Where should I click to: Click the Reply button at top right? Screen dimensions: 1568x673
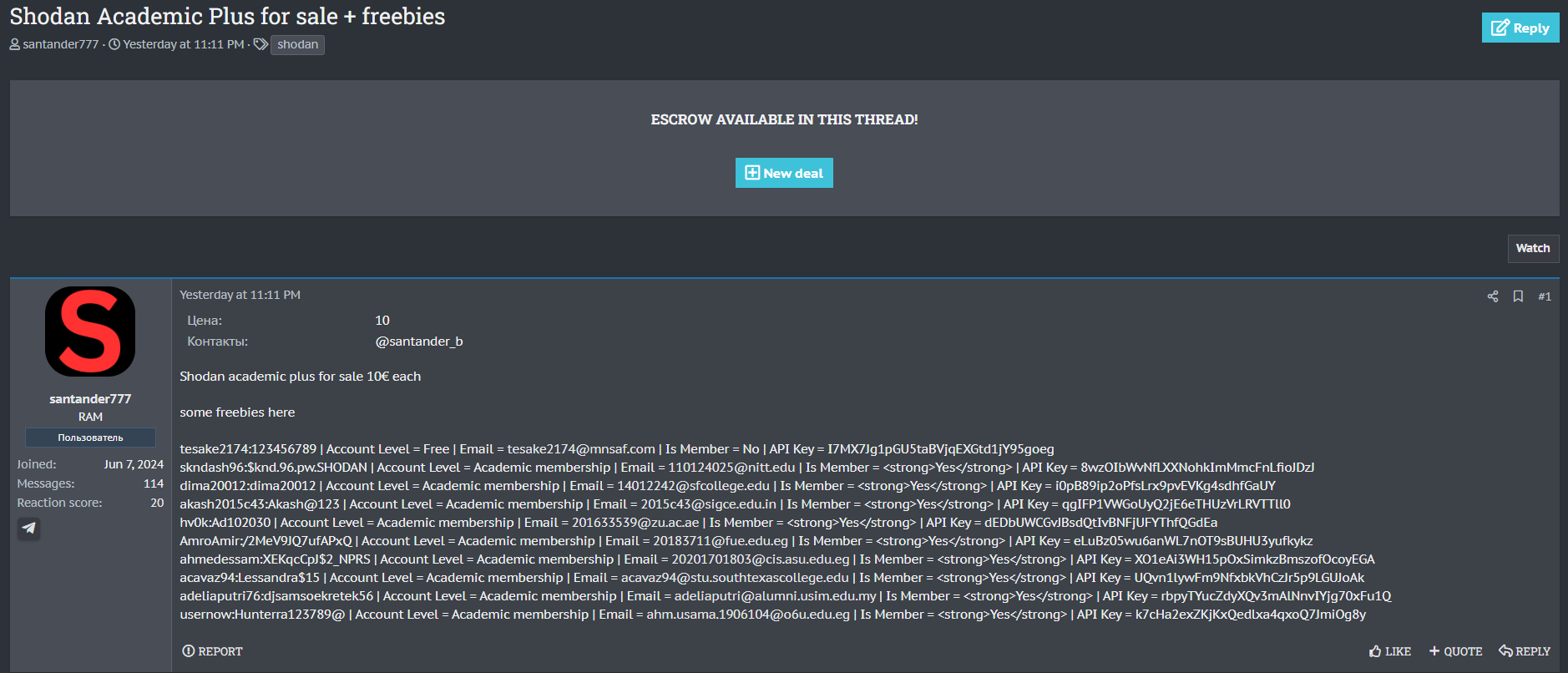pyautogui.click(x=1520, y=28)
